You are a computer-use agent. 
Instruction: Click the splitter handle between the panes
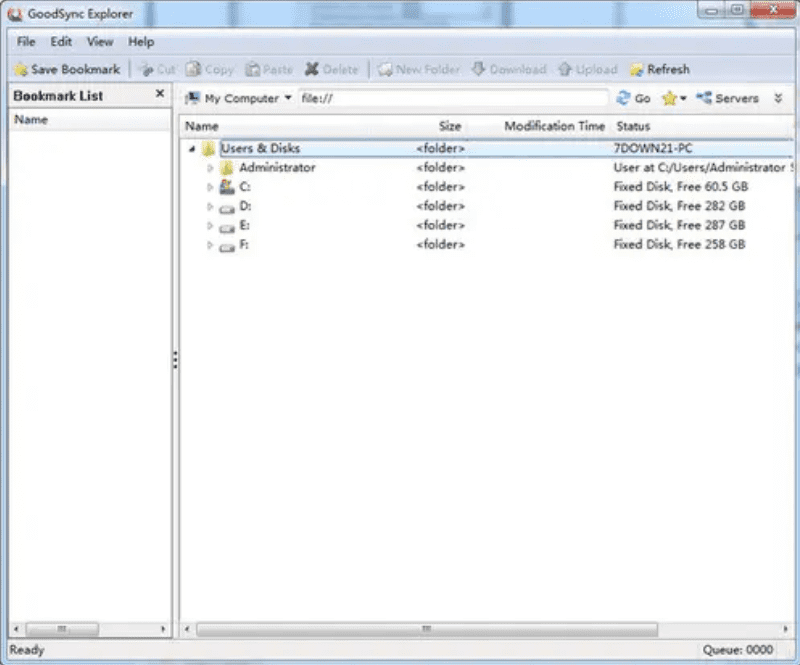[176, 360]
